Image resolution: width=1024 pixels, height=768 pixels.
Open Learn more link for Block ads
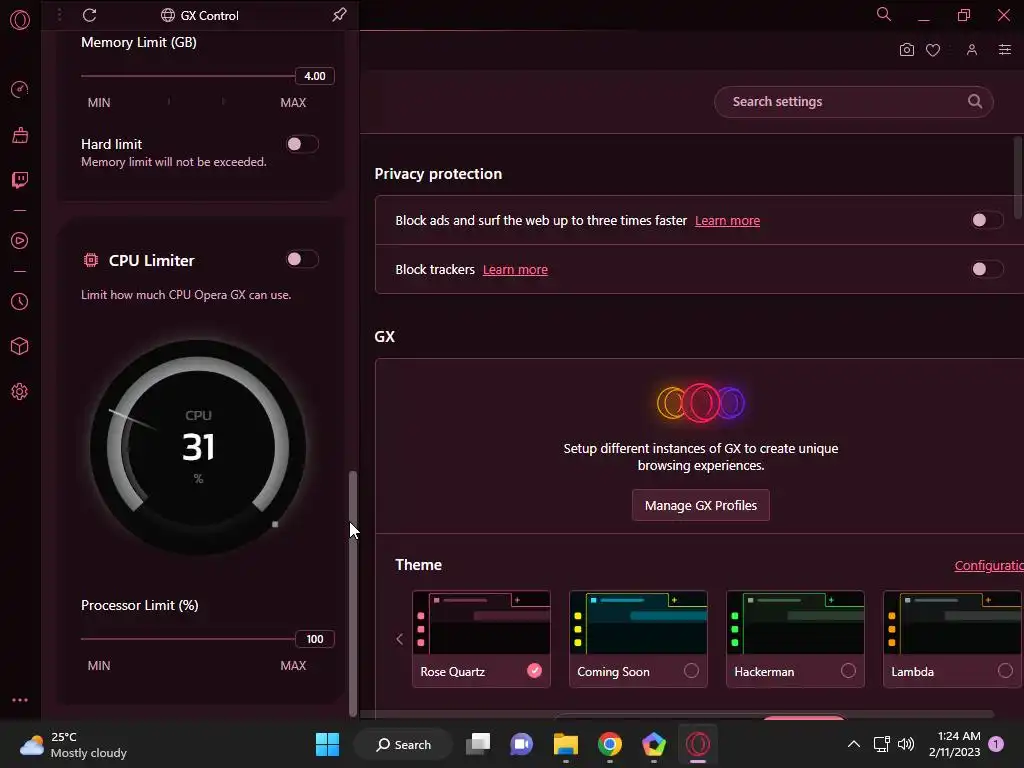point(727,221)
